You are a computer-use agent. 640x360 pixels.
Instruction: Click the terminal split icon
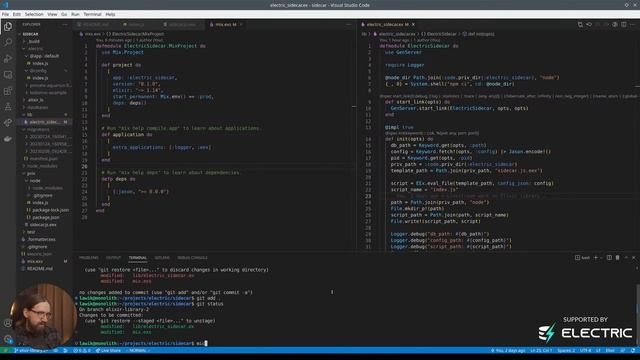click(609, 258)
